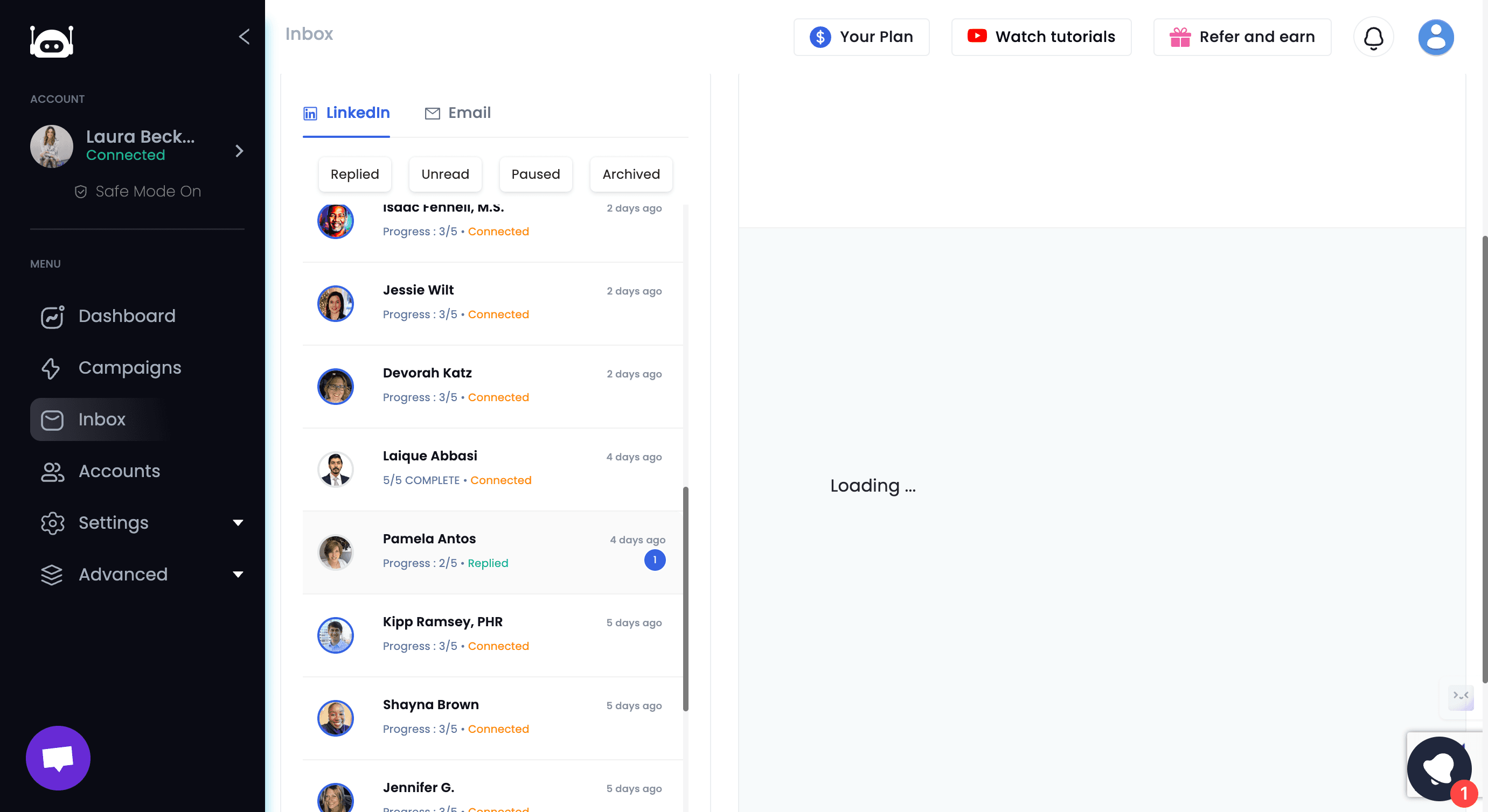Screen dimensions: 1488x812
Task: Click Laura Beck account avatar
Action: pyautogui.click(x=51, y=146)
